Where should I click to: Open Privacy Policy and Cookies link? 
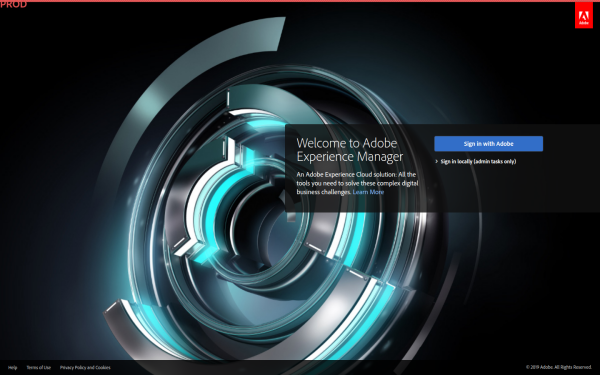click(x=85, y=367)
